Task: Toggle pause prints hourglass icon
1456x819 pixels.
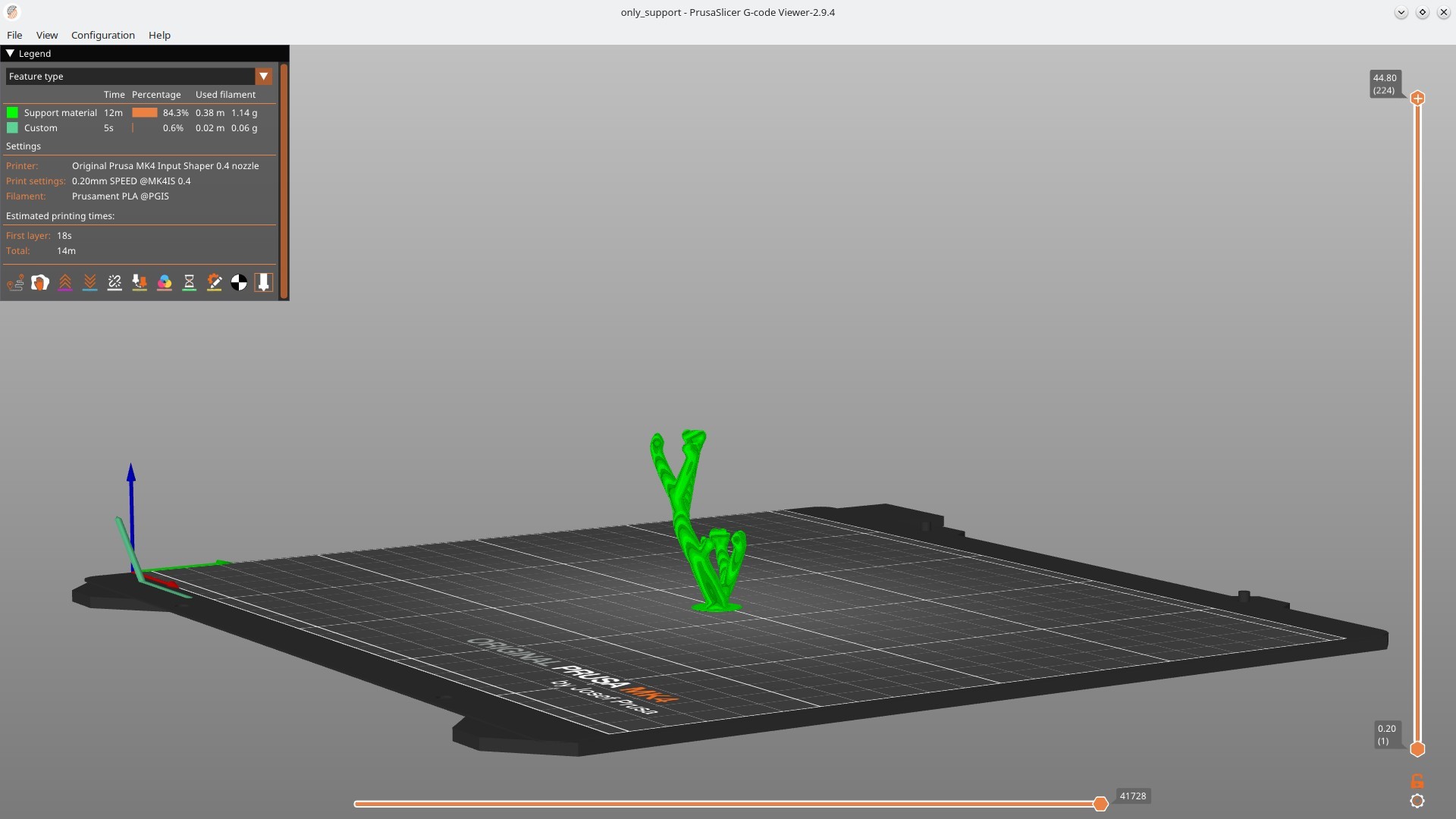Action: [x=190, y=283]
